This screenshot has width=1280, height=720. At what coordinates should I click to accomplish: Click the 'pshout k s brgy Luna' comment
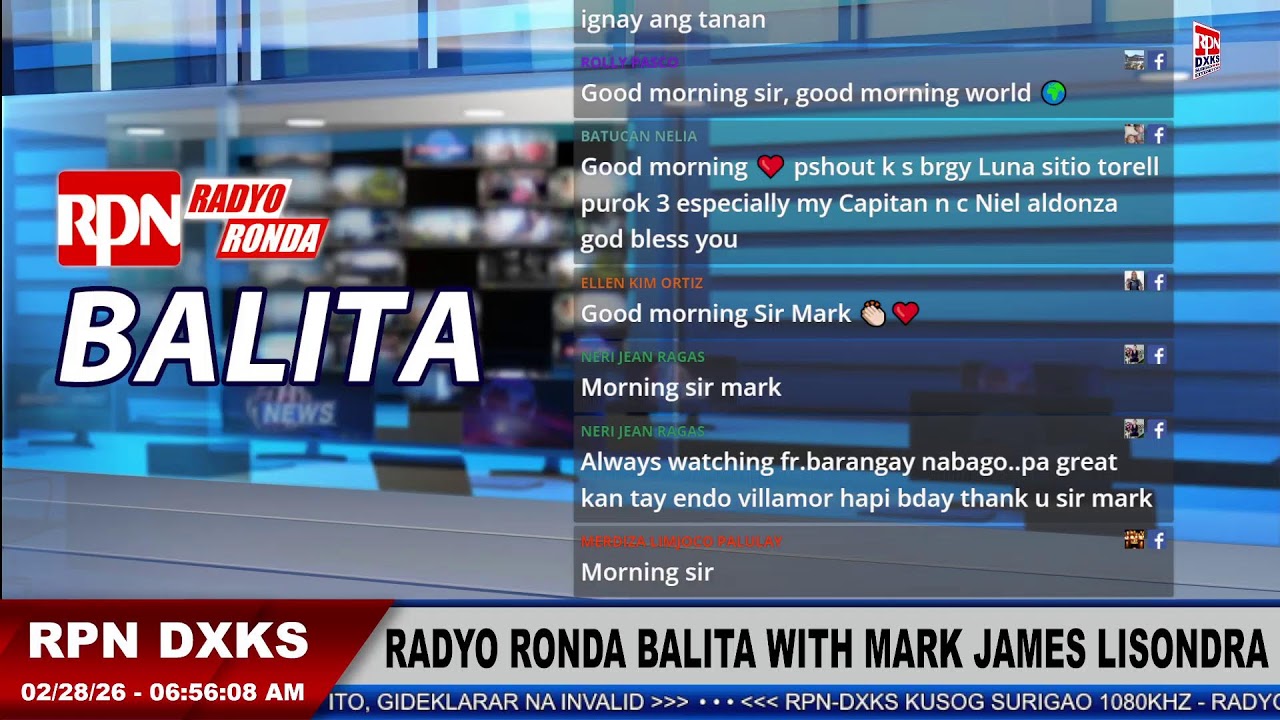point(870,203)
